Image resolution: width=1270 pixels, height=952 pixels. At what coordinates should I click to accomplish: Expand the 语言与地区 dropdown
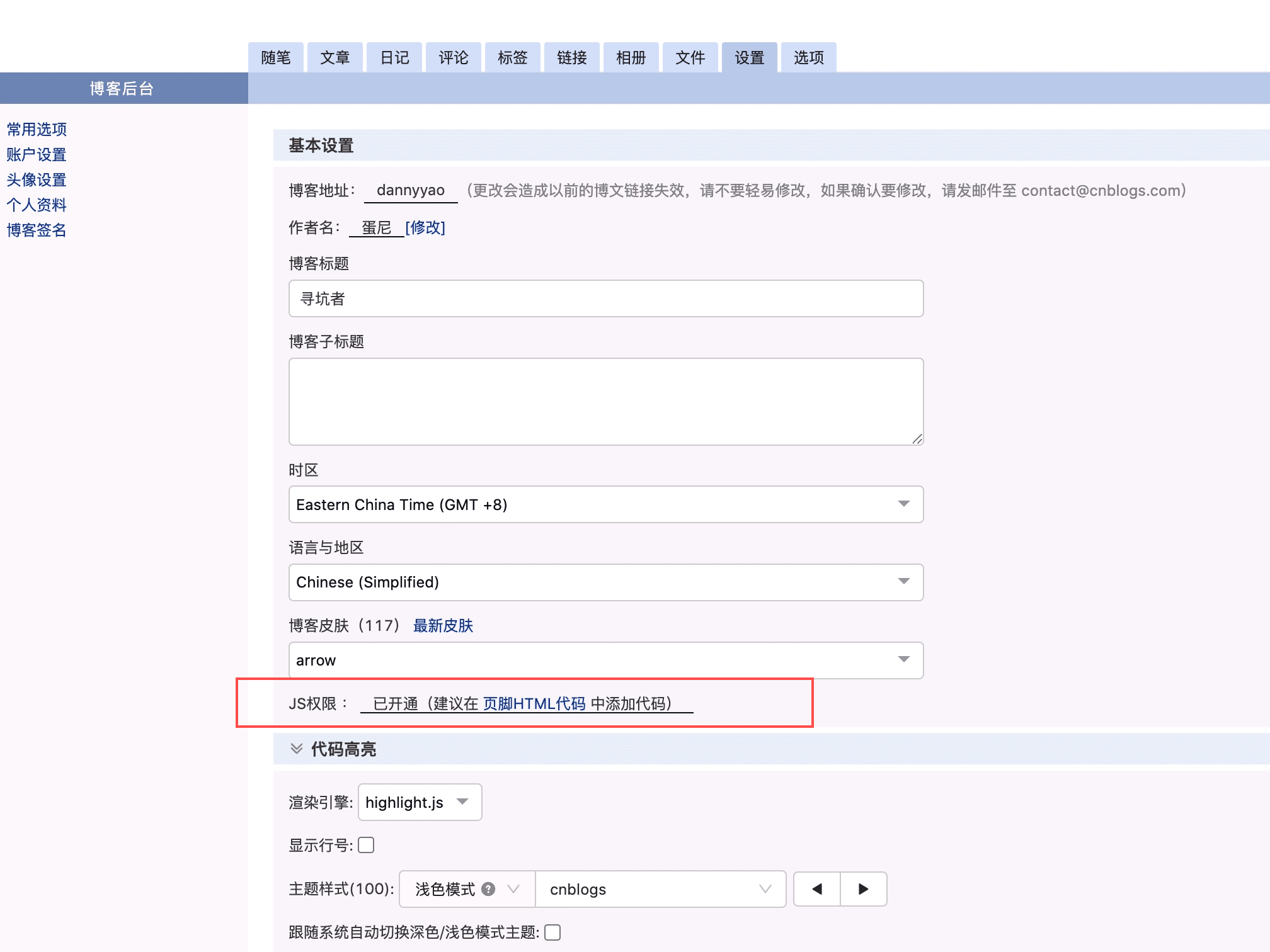[x=905, y=582]
